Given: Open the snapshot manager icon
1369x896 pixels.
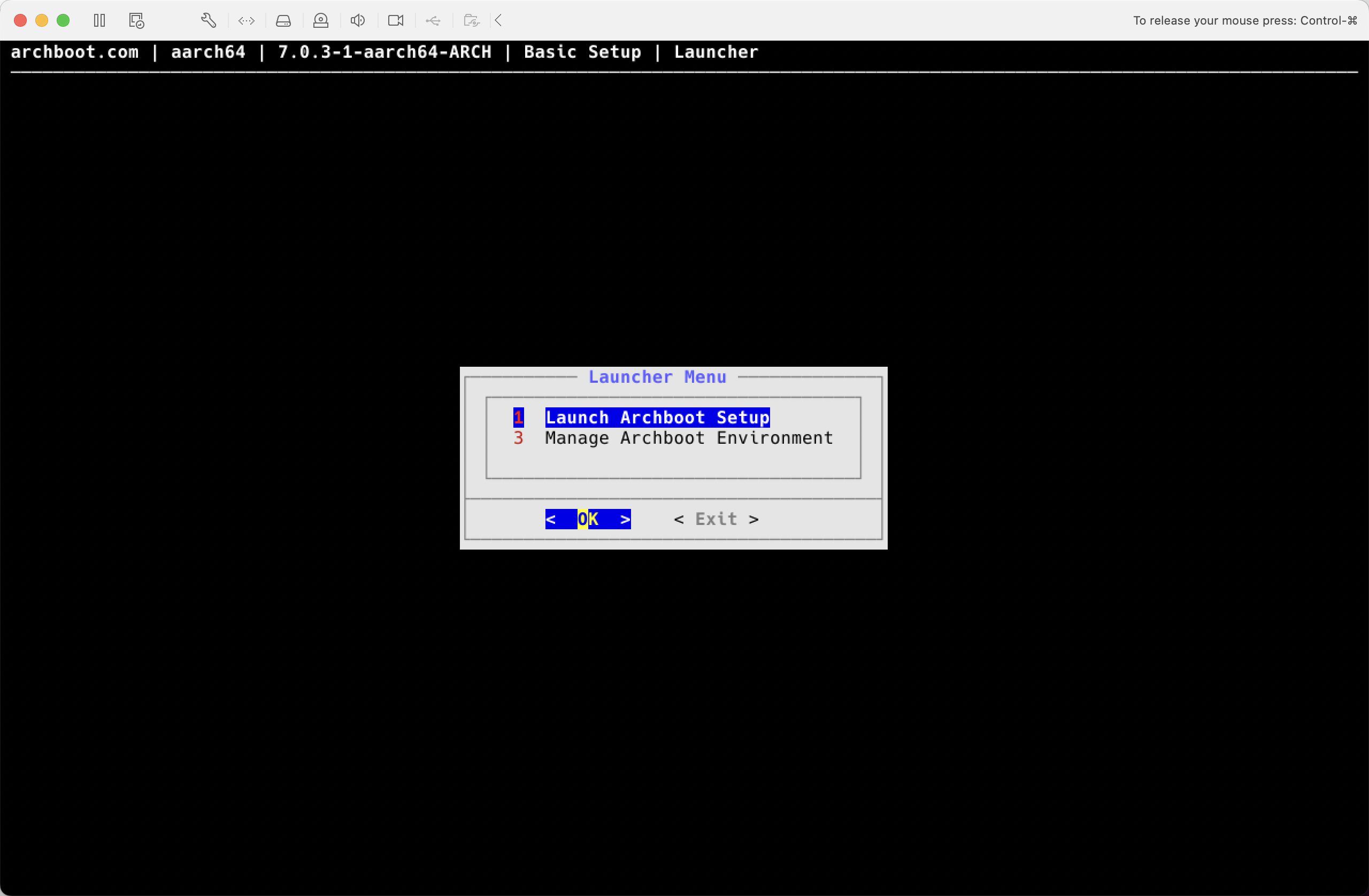Looking at the screenshot, I should tap(136, 21).
